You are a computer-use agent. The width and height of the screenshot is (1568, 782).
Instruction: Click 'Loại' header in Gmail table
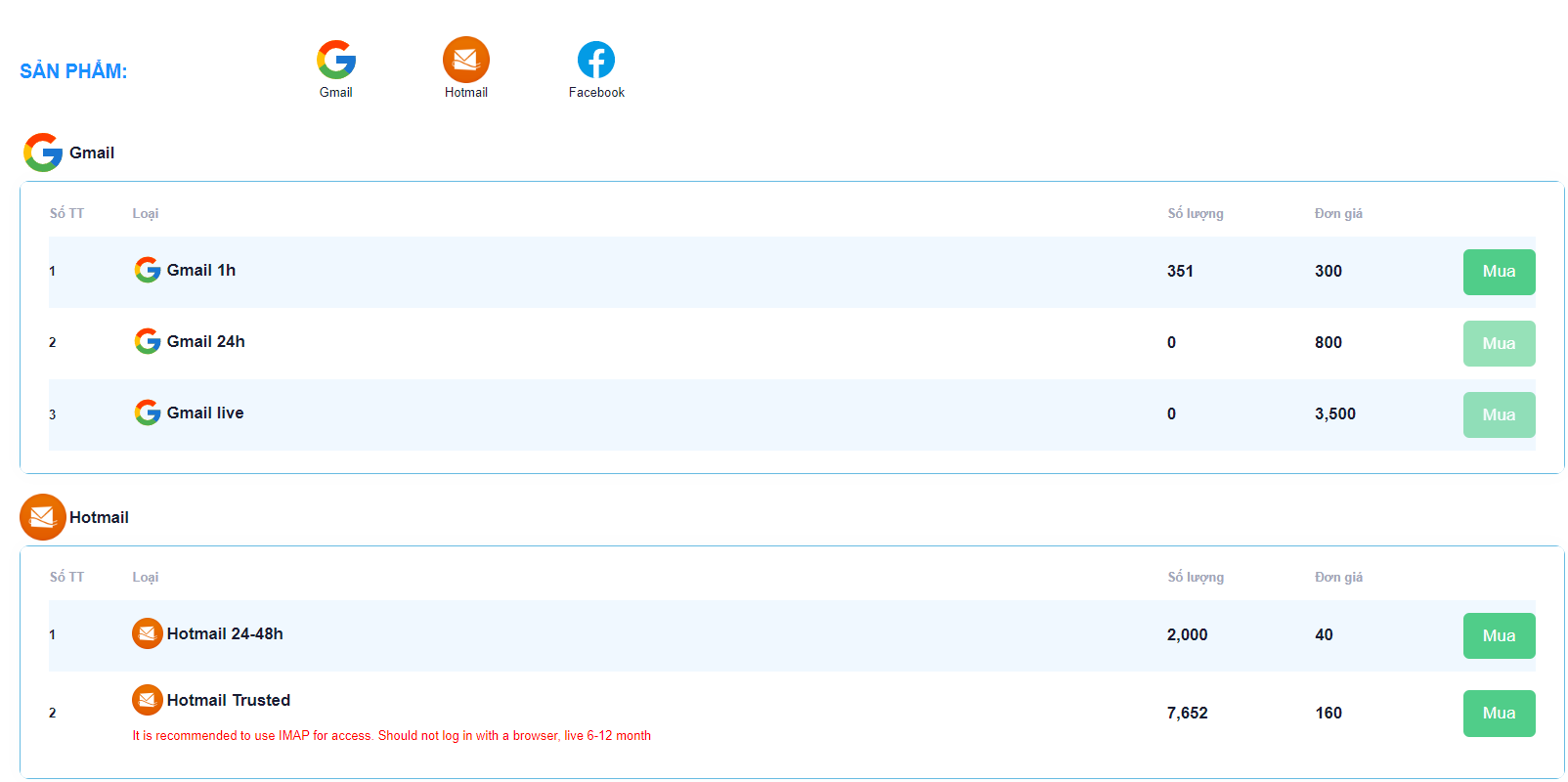pos(146,213)
